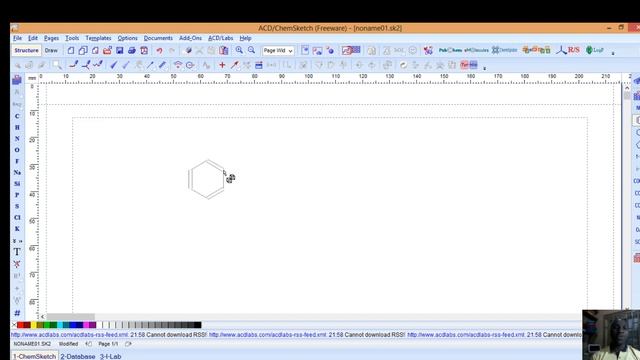Click the Open file folder icon
This screenshot has height=360, width=640.
click(x=107, y=51)
